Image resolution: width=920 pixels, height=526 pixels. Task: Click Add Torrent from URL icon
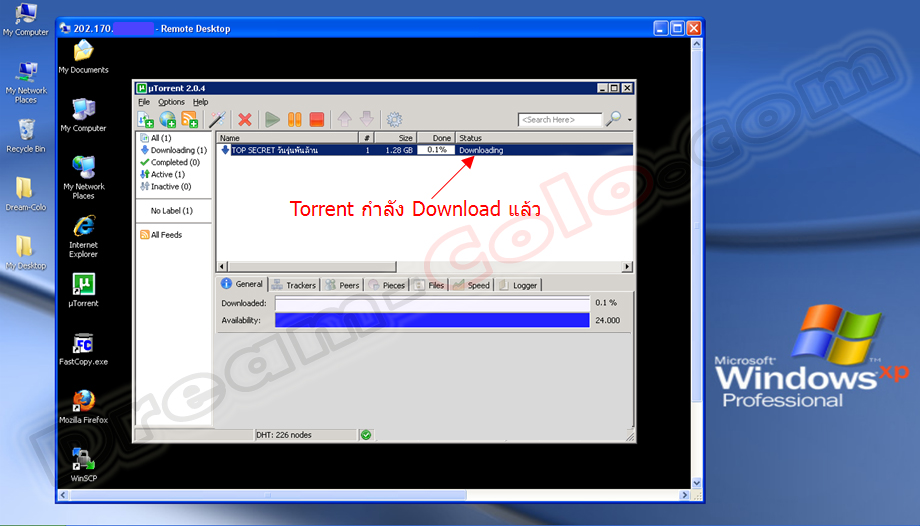(x=167, y=119)
